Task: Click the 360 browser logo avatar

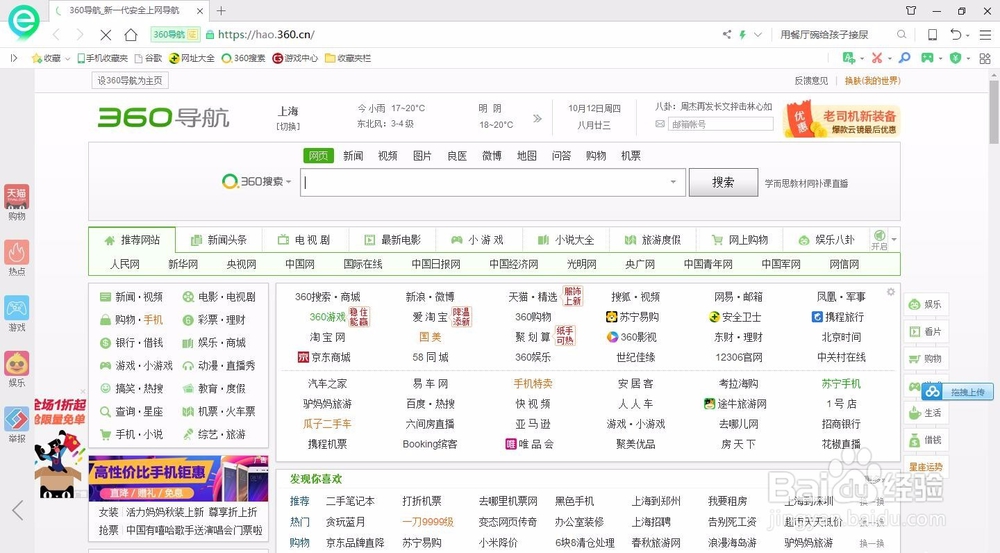Action: tap(23, 20)
